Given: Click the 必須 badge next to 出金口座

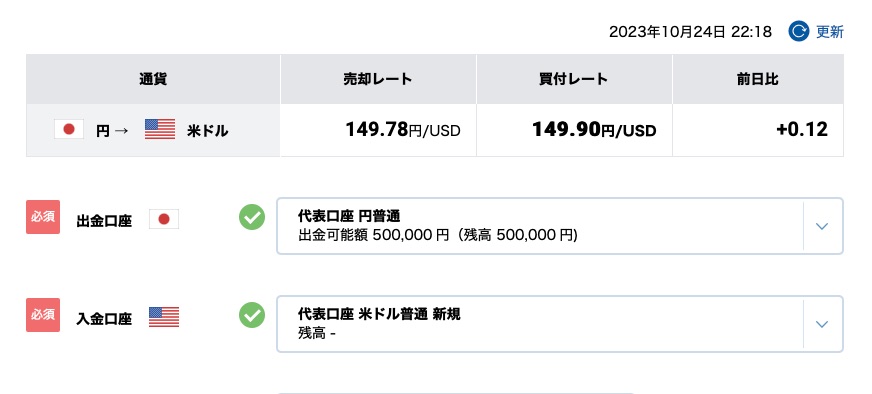Looking at the screenshot, I should pyautogui.click(x=43, y=217).
